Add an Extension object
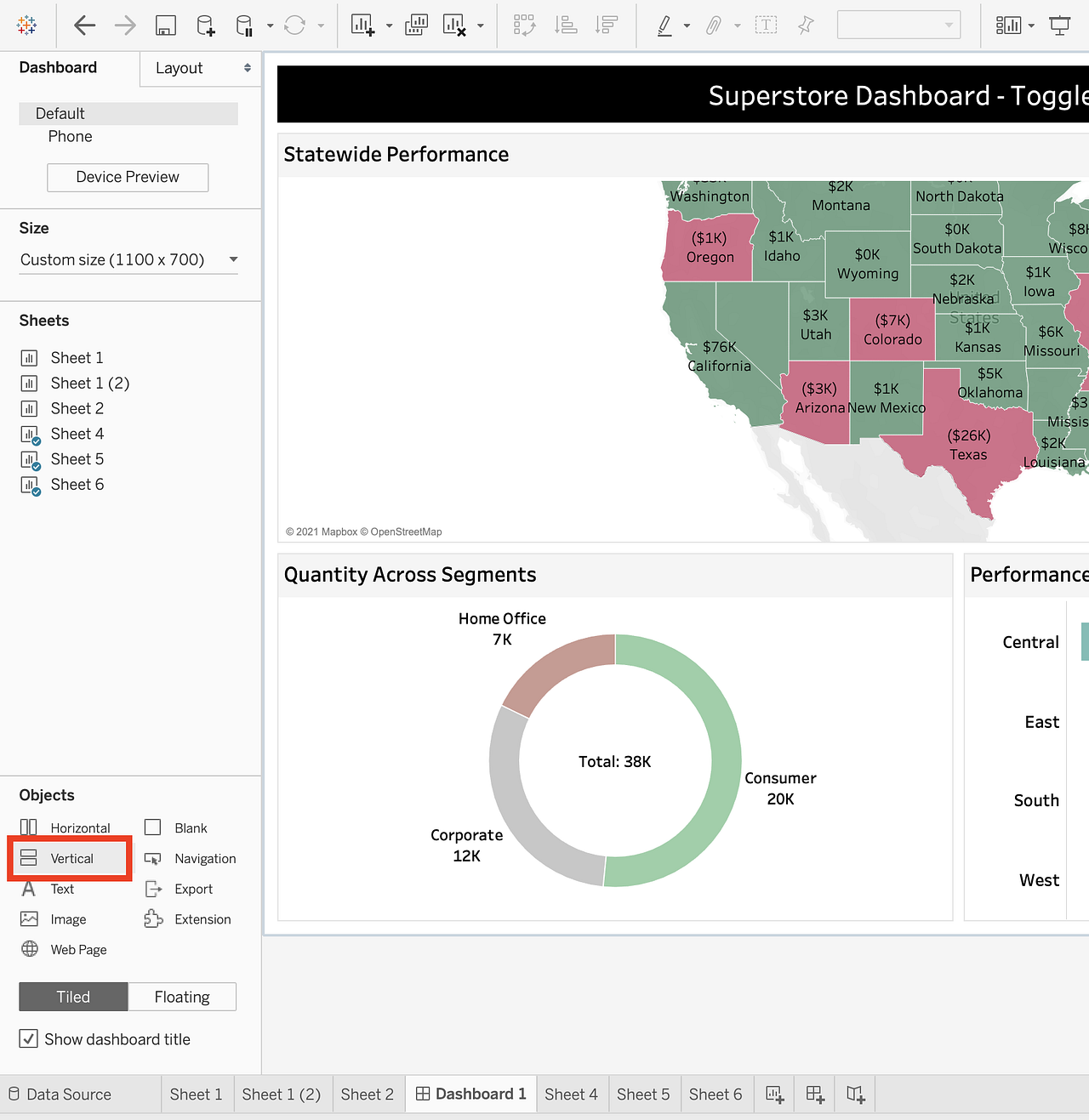The width and height of the screenshot is (1089, 1120). tap(188, 919)
